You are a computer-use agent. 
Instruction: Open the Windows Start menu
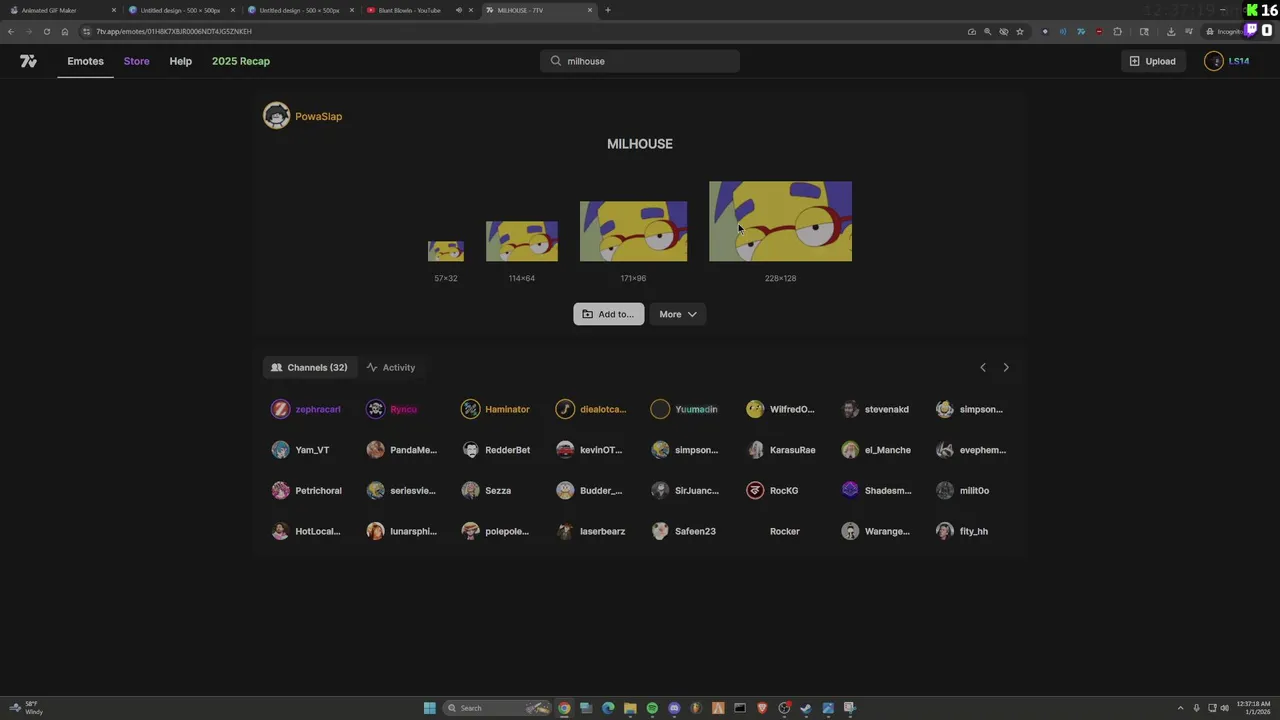coord(430,708)
